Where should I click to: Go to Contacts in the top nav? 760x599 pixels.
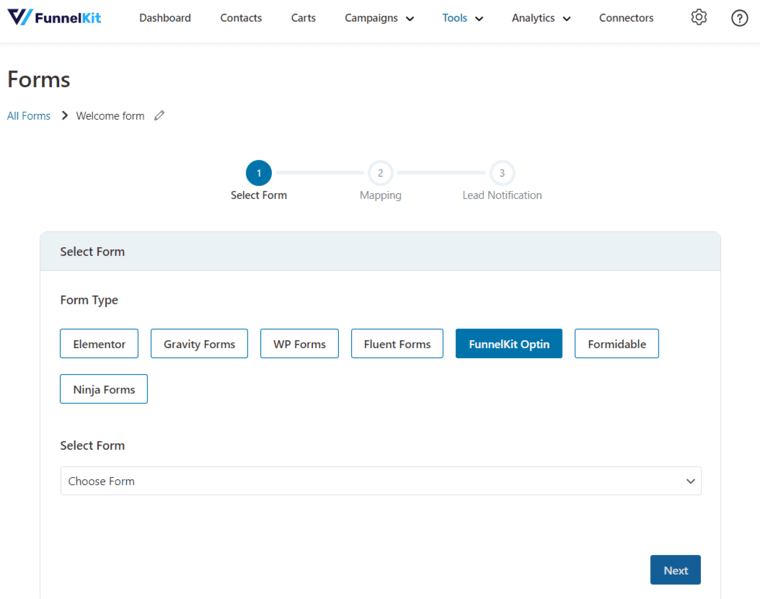point(241,18)
